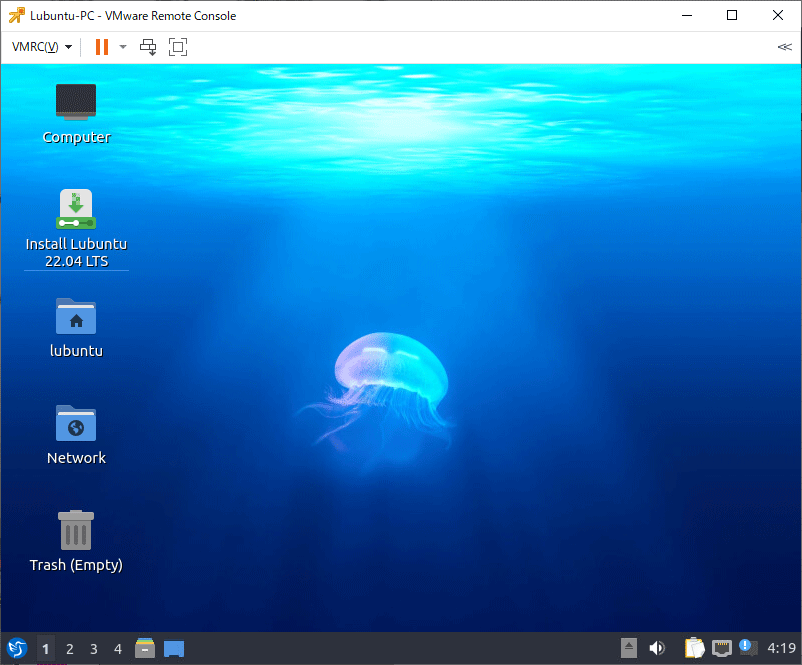802x665 pixels.
Task: Click the Send Ctrl+Alt+Del icon
Action: 148,47
